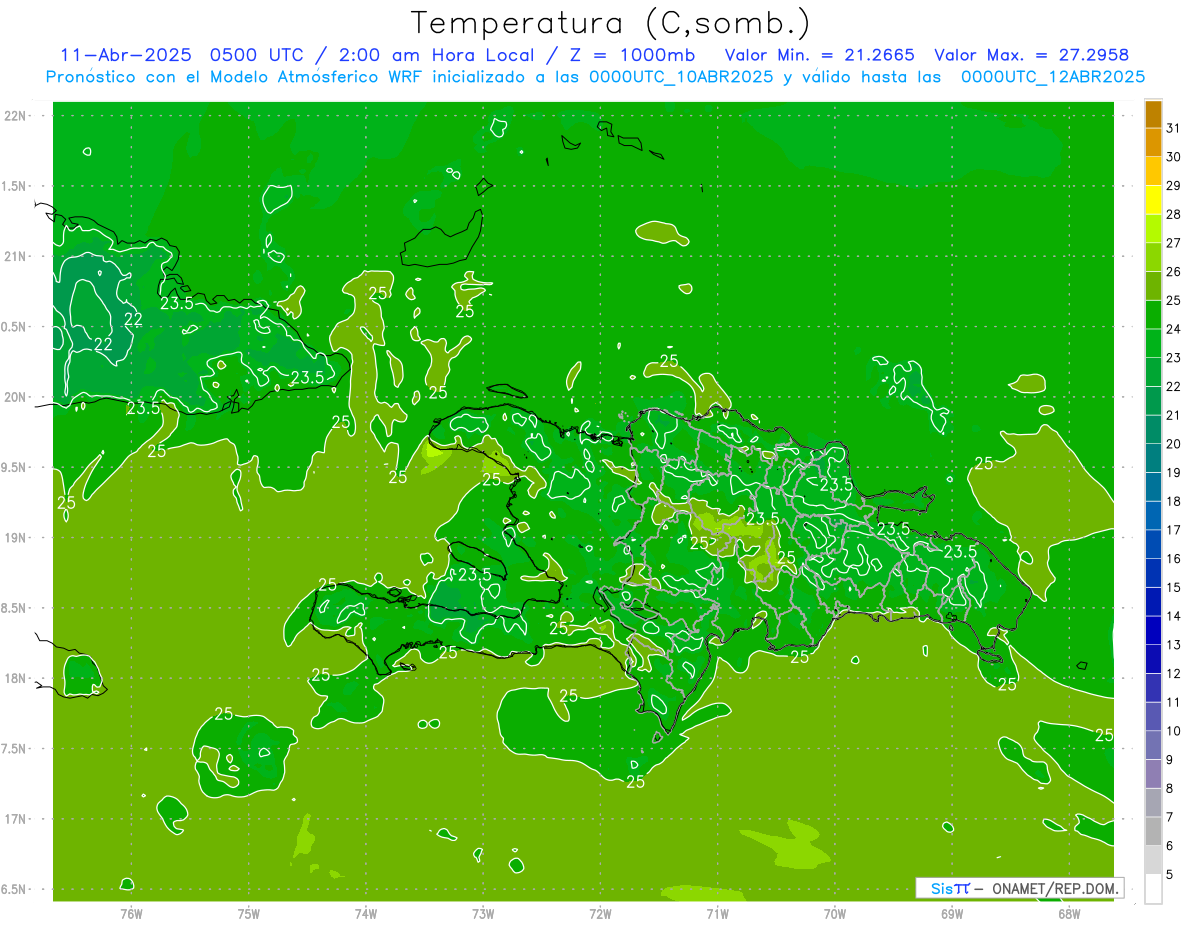Click the legend value "27"
Viewport: 1200px width, 927px height.
pyautogui.click(x=1174, y=243)
